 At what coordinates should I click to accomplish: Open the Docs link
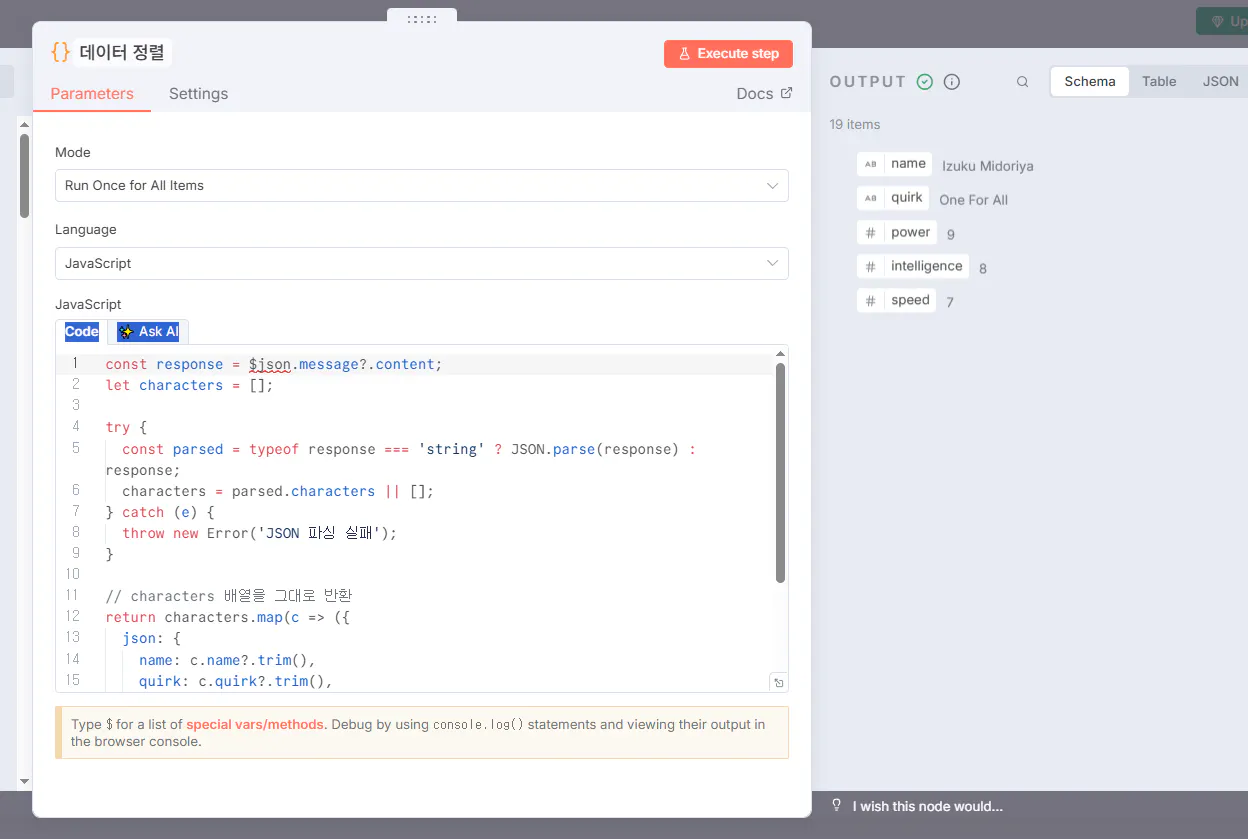click(x=764, y=94)
